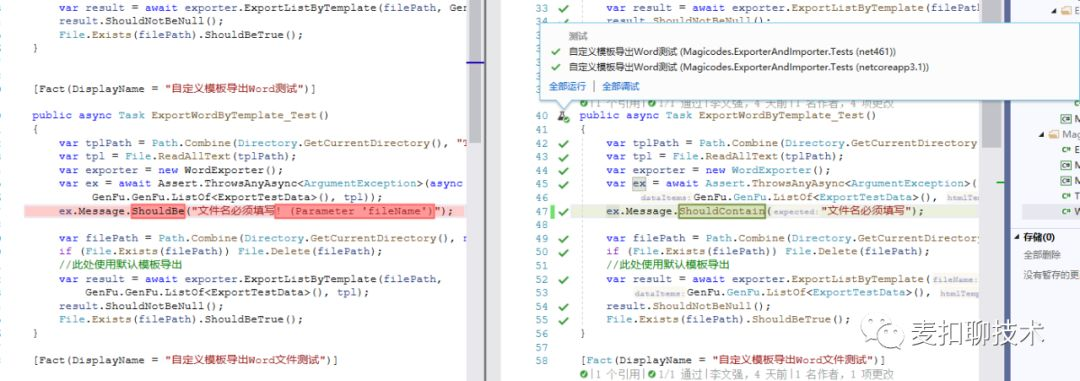Click the passed check icon of the netcoreapp3.1 test

click(556, 67)
